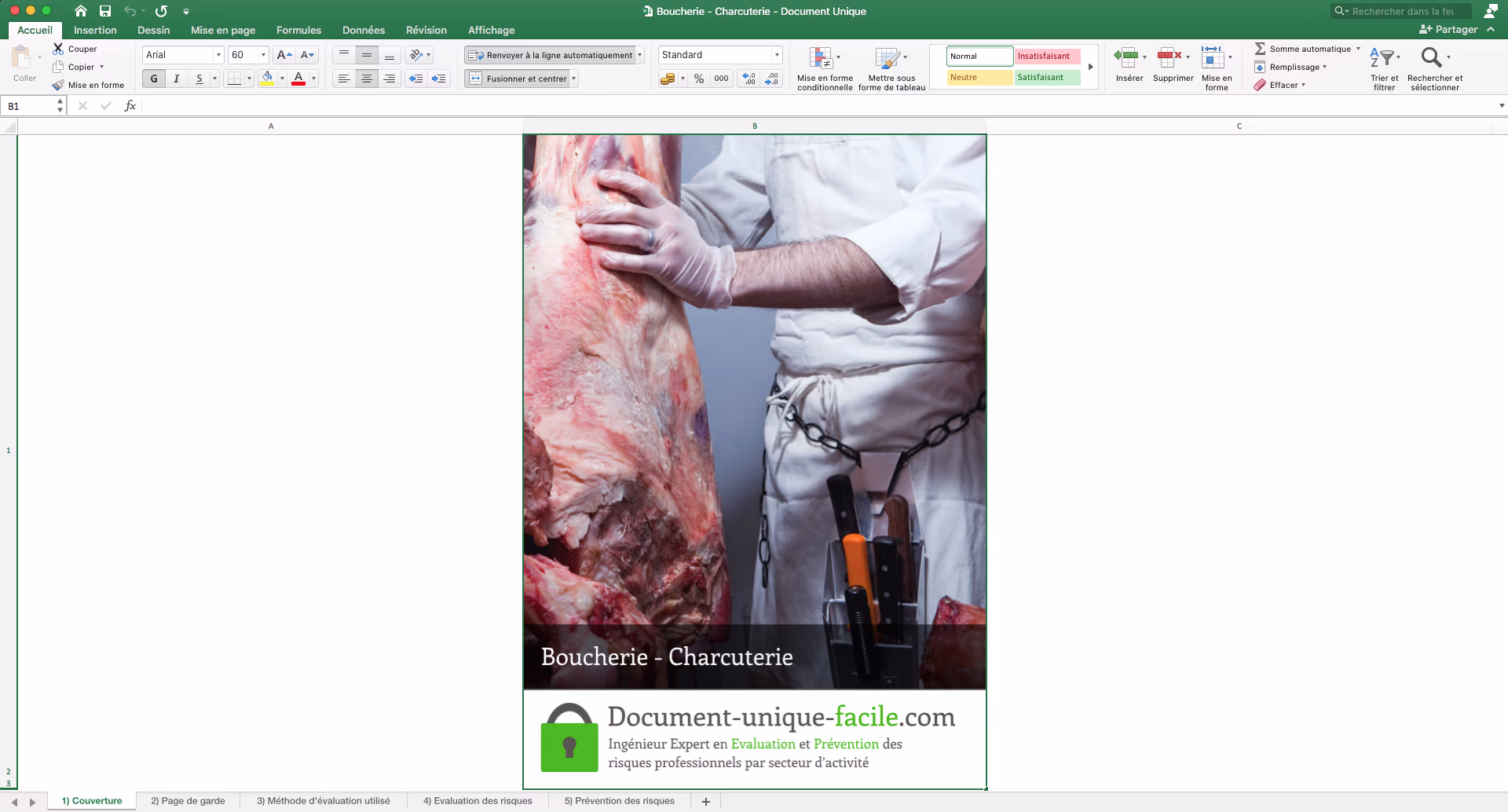Switch to sheet 2) Page de garde
Viewport: 1508px width, 812px height.
coord(188,801)
